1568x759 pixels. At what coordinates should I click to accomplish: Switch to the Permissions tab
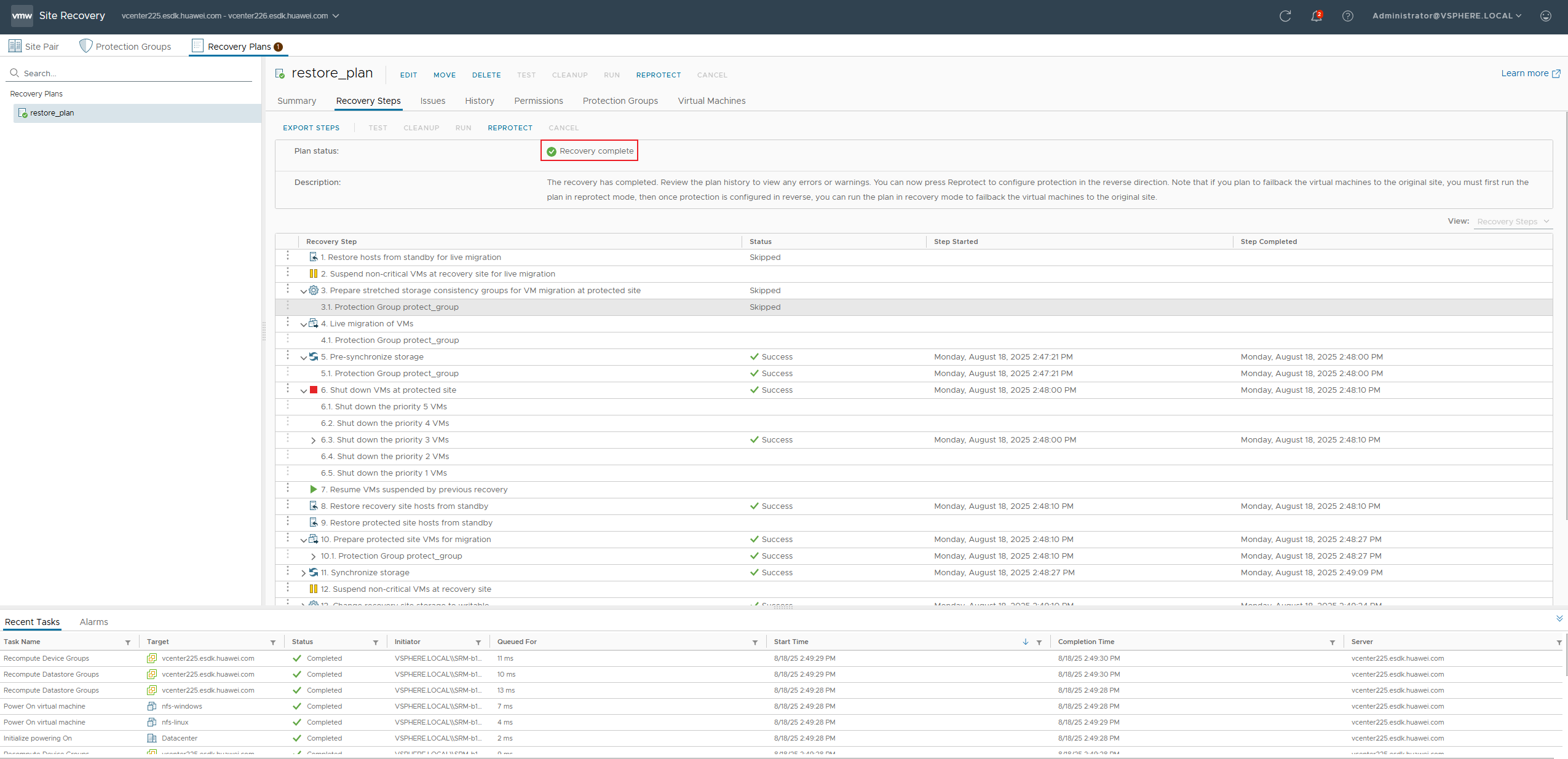click(x=539, y=101)
